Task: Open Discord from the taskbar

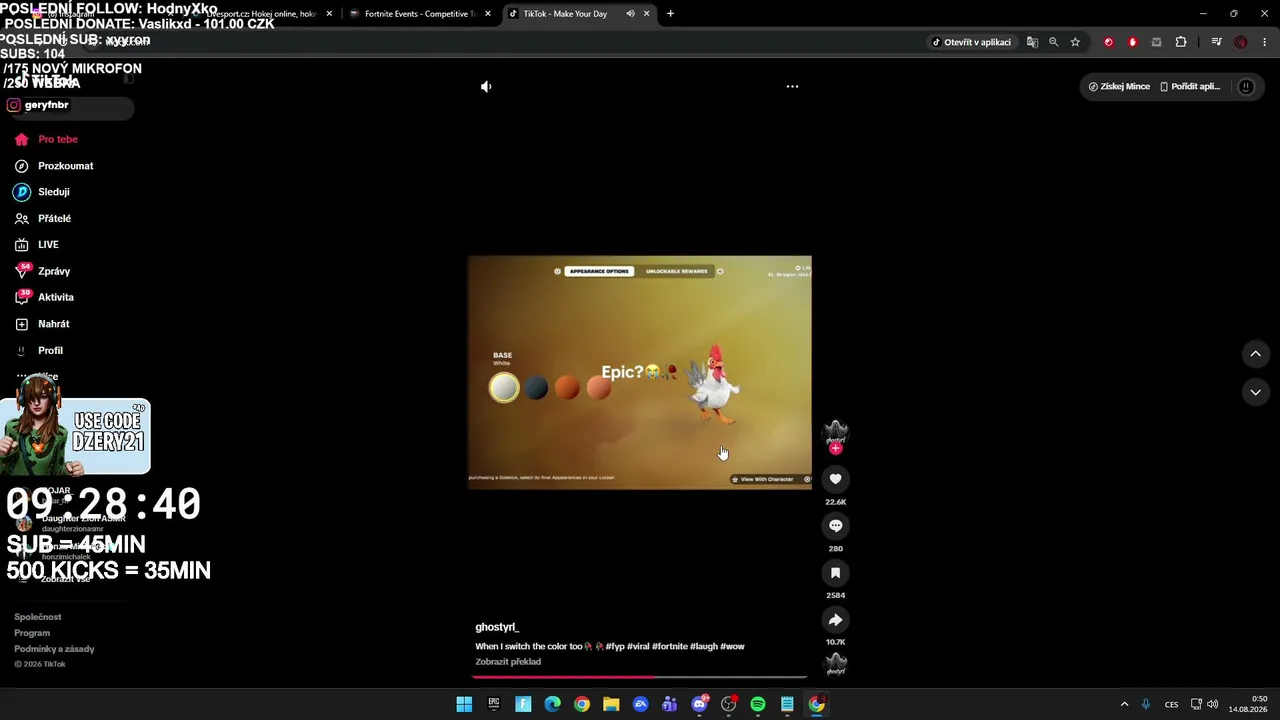Action: [x=700, y=704]
